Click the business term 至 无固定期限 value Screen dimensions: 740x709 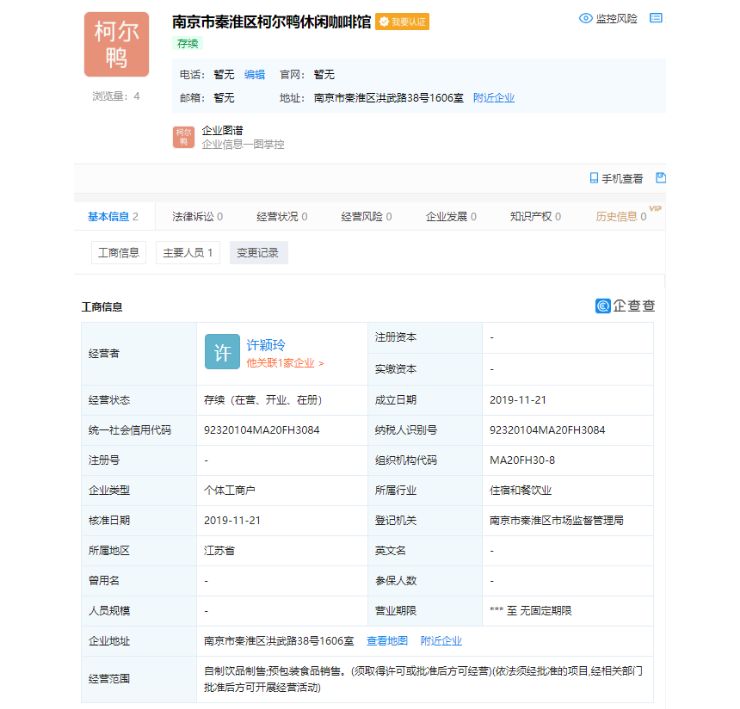530,611
